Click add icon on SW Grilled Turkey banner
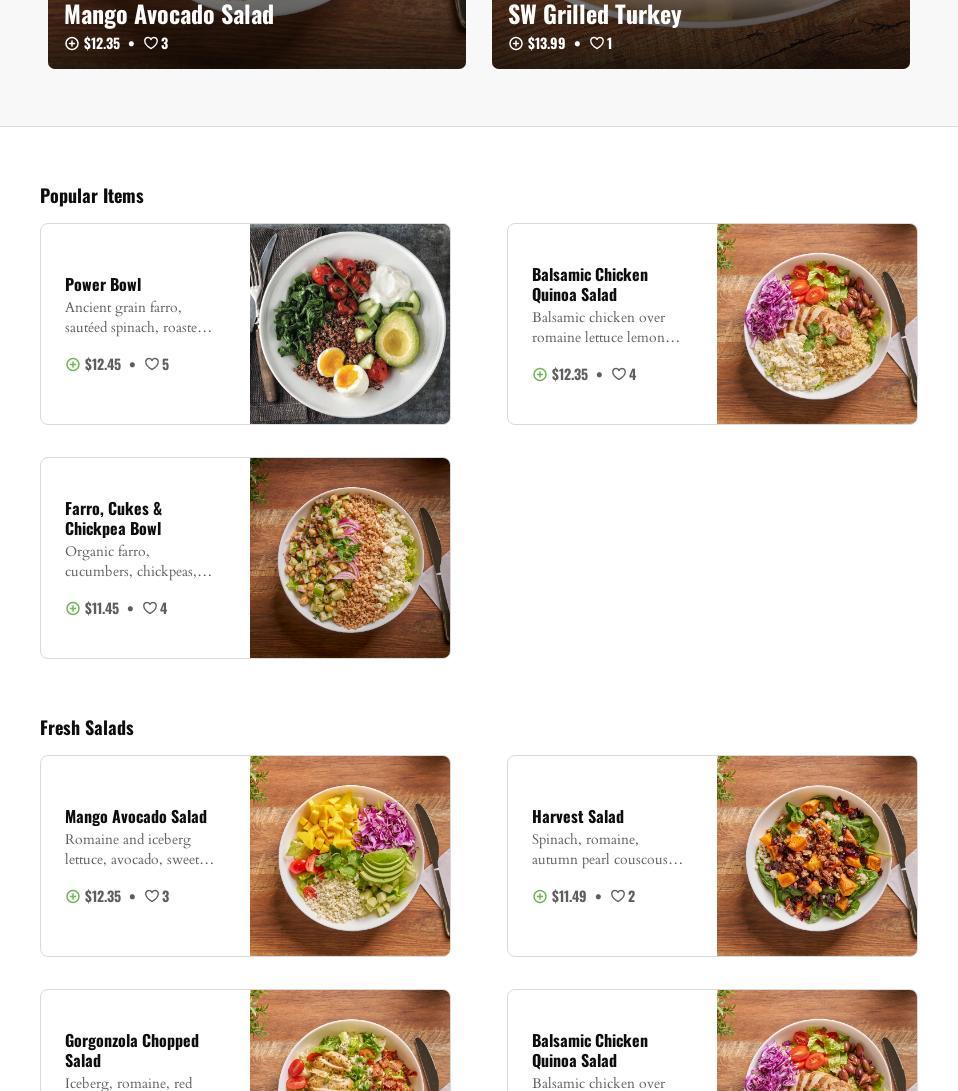 [516, 44]
